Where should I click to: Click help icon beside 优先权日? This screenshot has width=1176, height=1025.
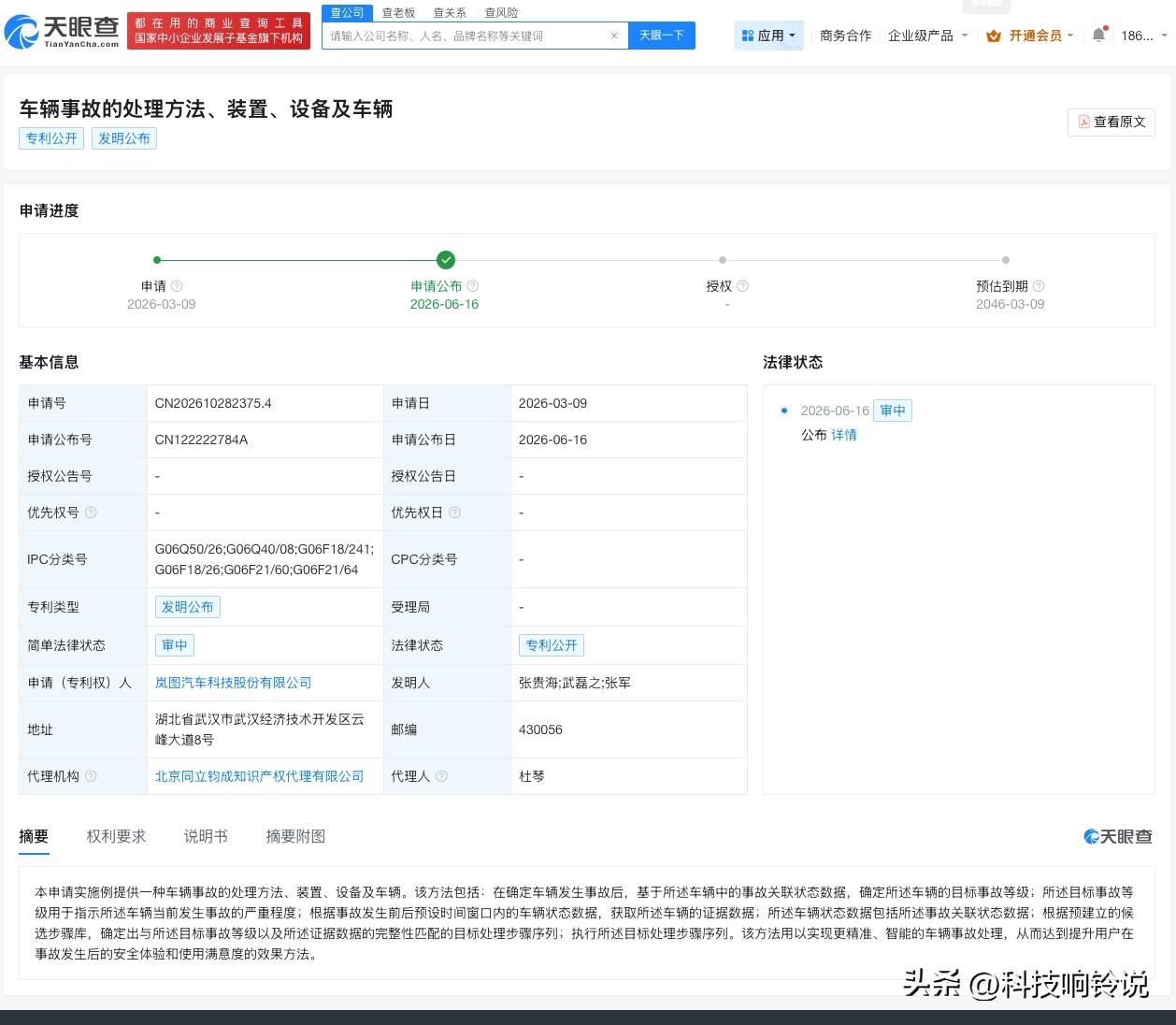click(454, 512)
